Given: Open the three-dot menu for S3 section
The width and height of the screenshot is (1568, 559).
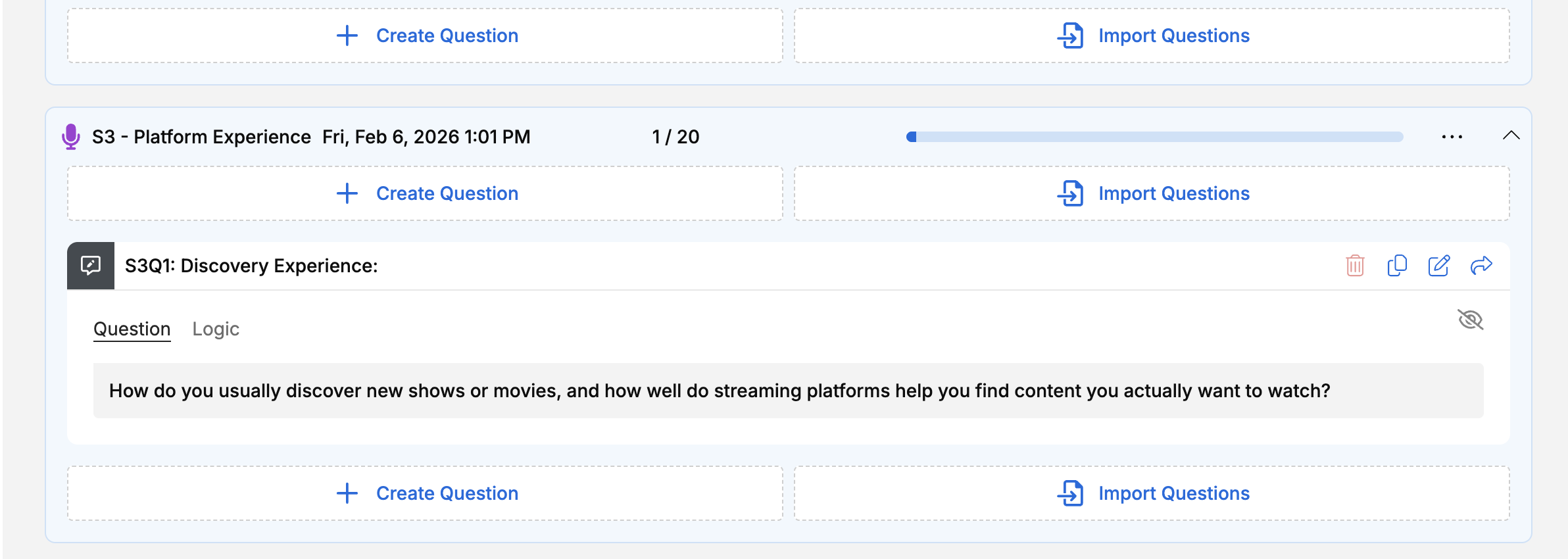Looking at the screenshot, I should 1452,137.
